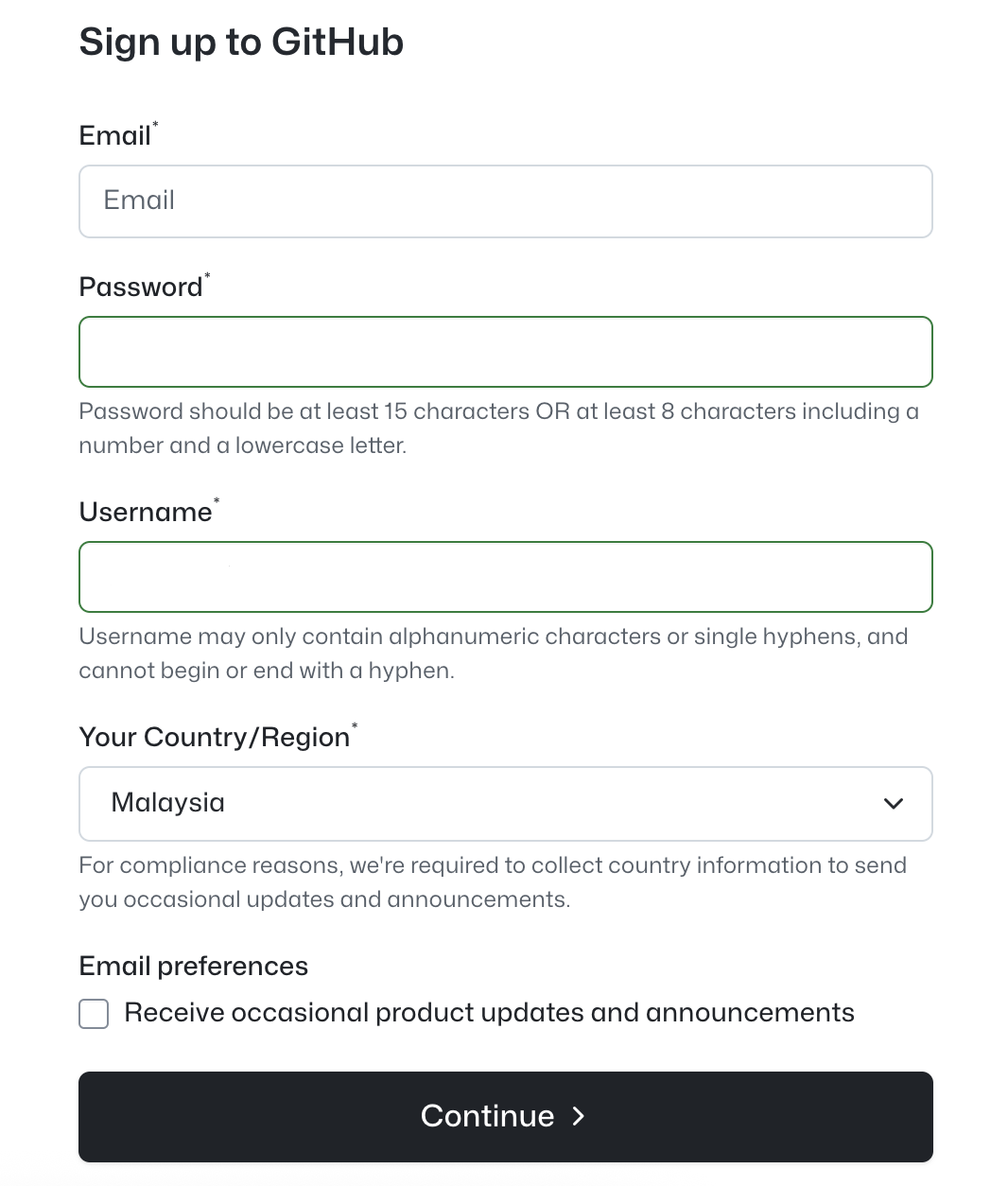The width and height of the screenshot is (1008, 1186).
Task: Click the dropdown arrow on the country selector
Action: point(892,804)
